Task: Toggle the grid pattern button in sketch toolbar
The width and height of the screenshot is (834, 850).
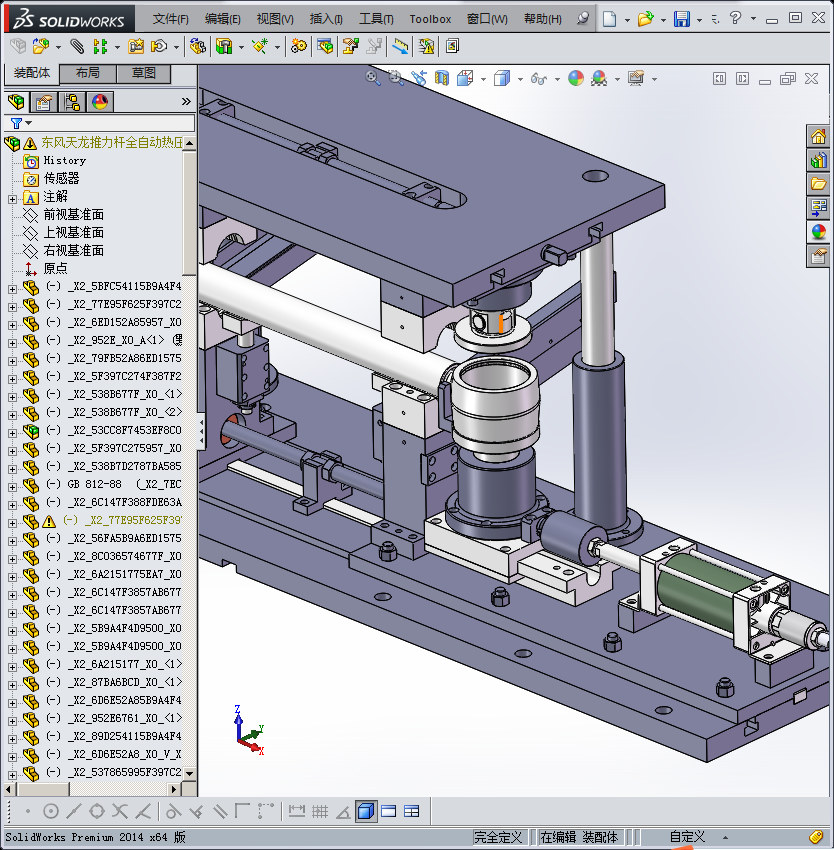Action: click(320, 811)
